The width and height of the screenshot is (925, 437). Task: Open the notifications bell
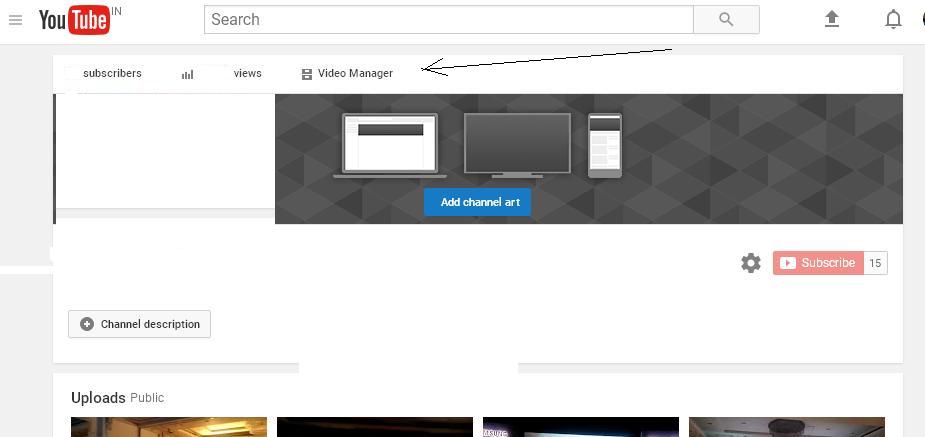point(893,19)
